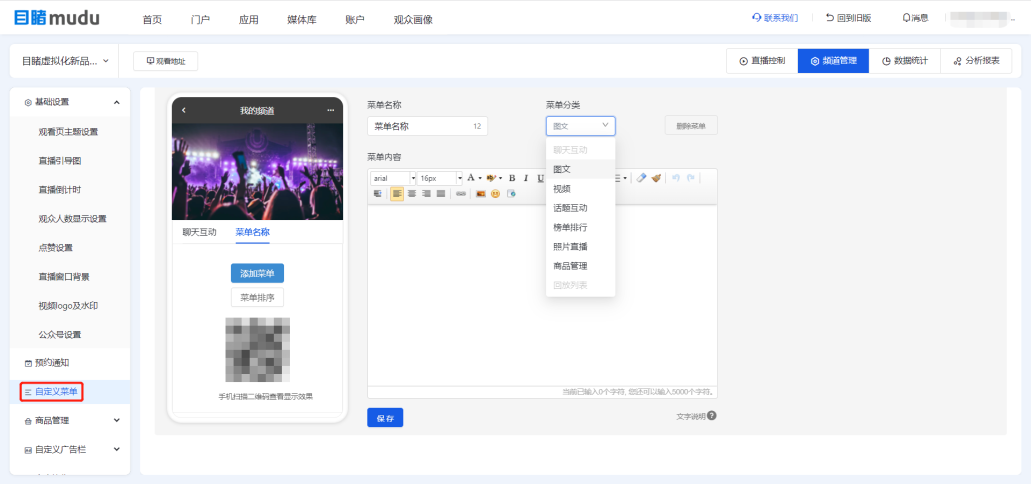Click the format painter brush icon
The image size is (1031, 484).
(656, 178)
